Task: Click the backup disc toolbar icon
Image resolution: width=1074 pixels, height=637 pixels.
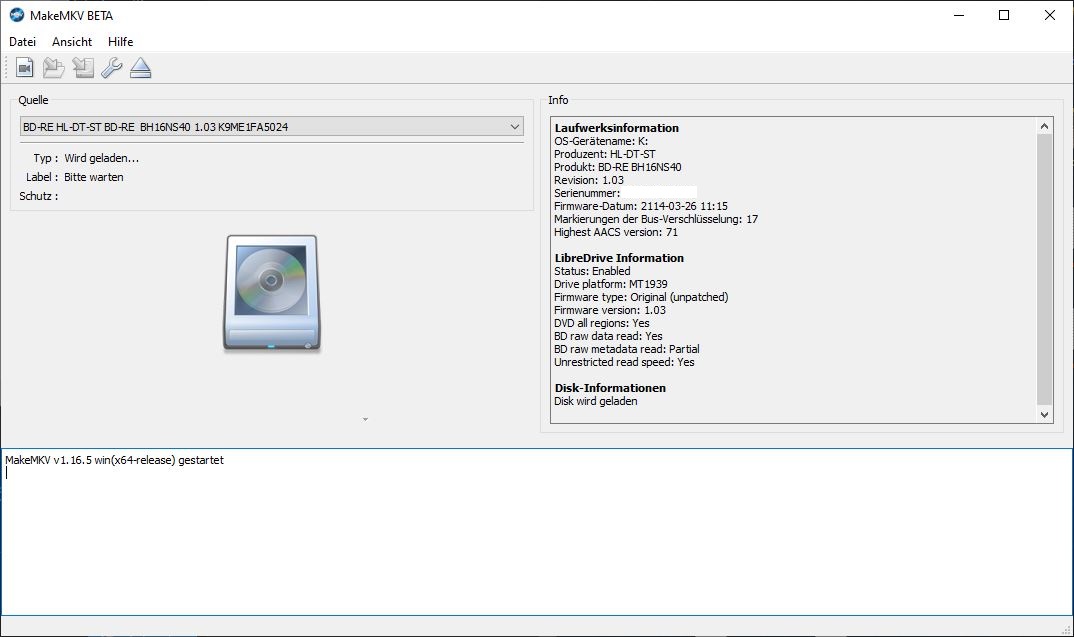Action: tap(83, 68)
